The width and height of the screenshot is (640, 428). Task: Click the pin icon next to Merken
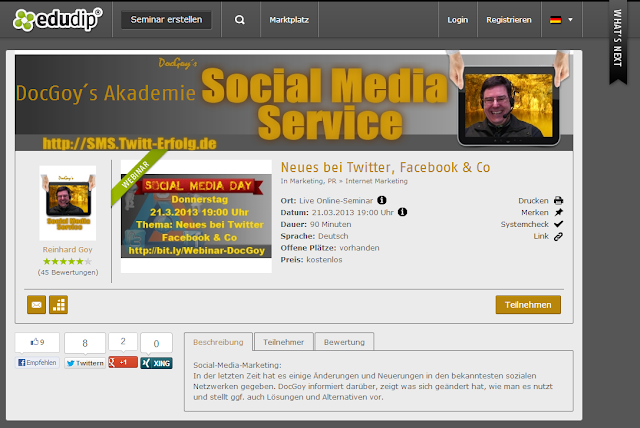558,212
